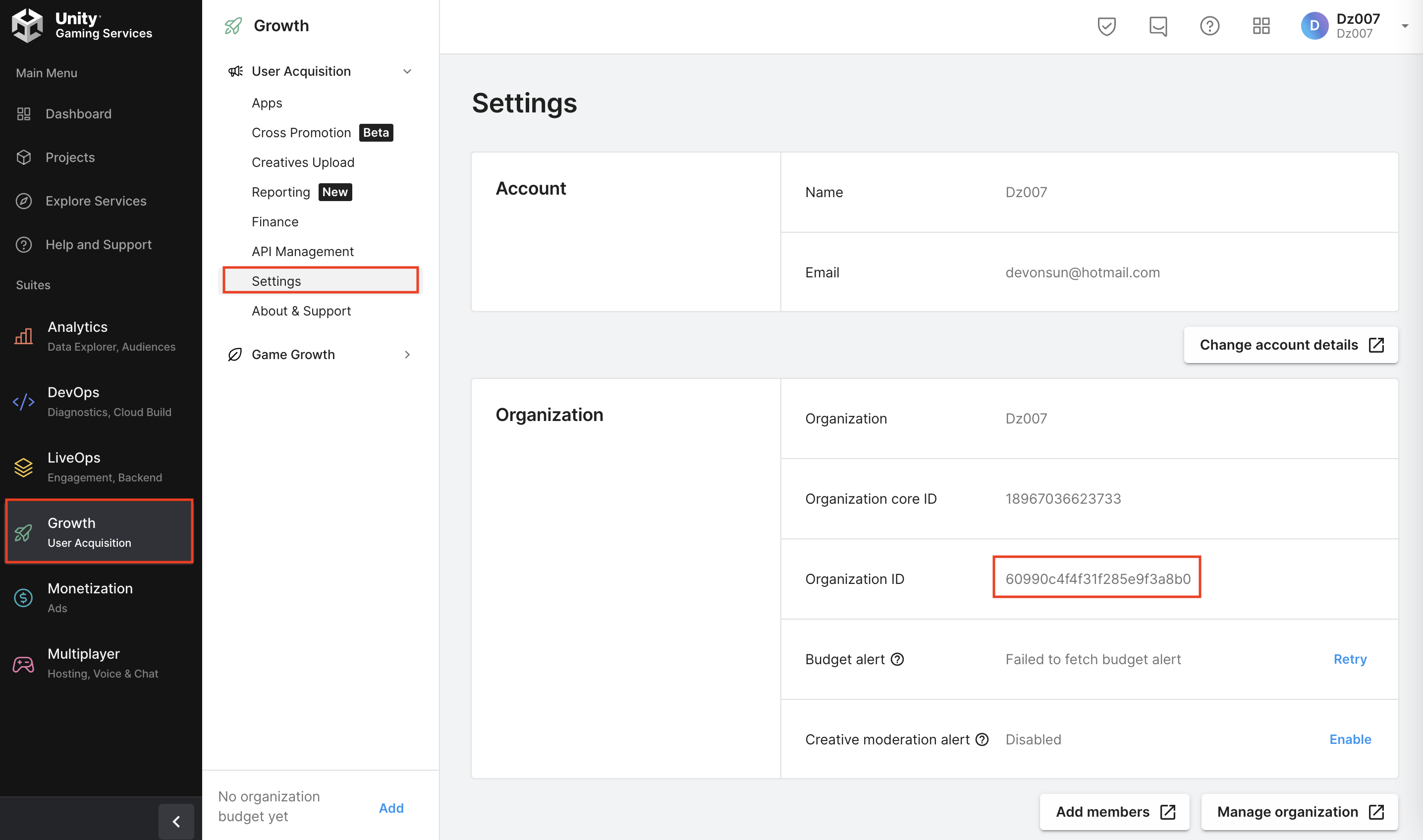Click Retry for budget alert
Image resolution: width=1423 pixels, height=840 pixels.
click(1350, 659)
